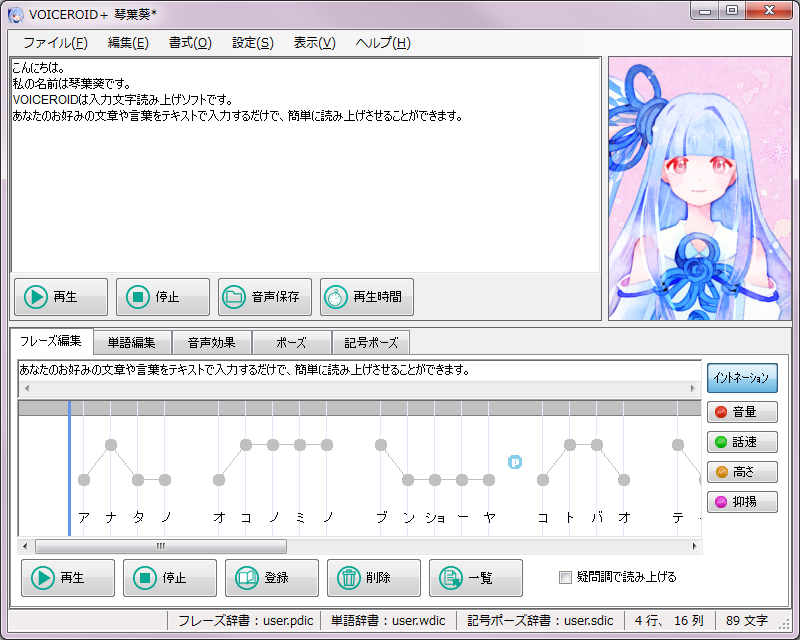Image resolution: width=800 pixels, height=640 pixels.
Task: Click the phrase text input field
Action: click(x=359, y=370)
